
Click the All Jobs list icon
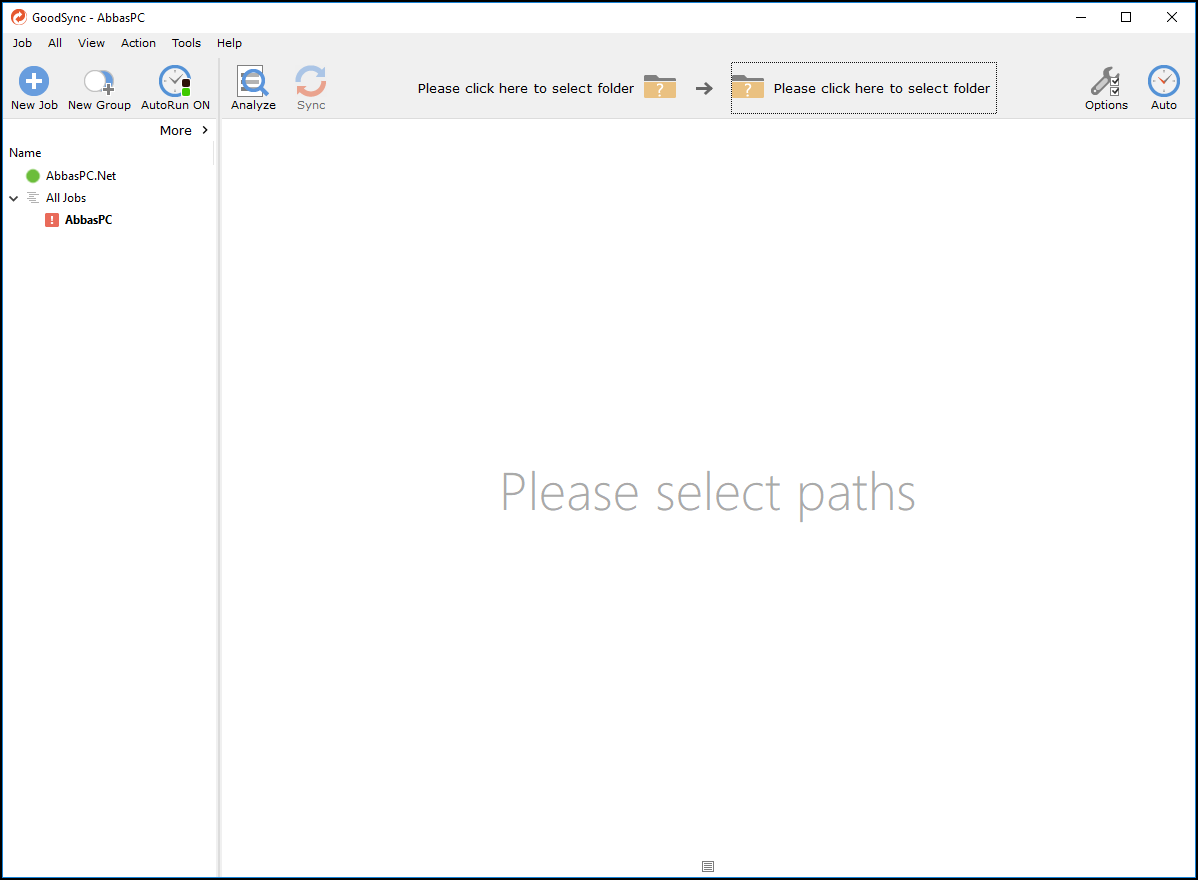[33, 198]
